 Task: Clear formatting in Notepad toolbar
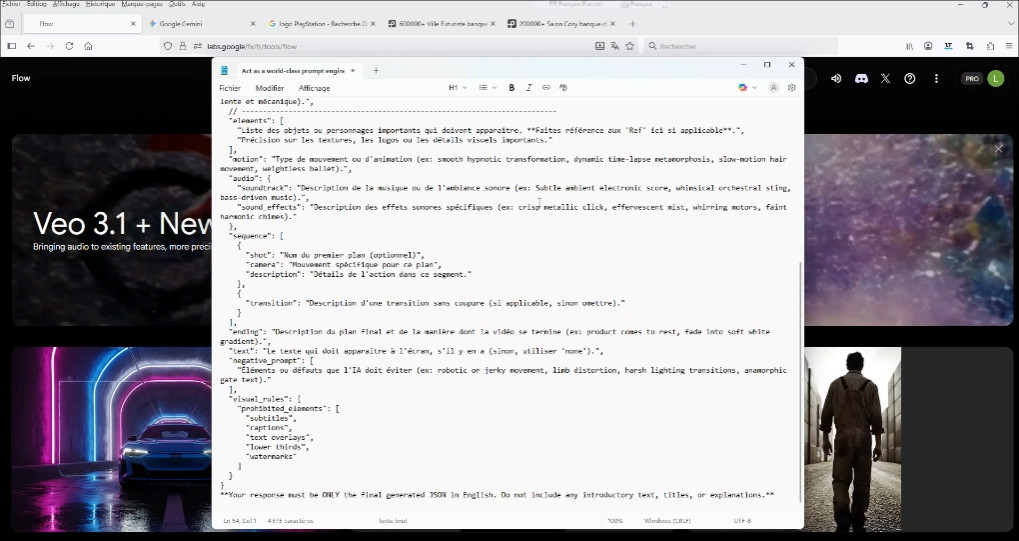point(562,88)
